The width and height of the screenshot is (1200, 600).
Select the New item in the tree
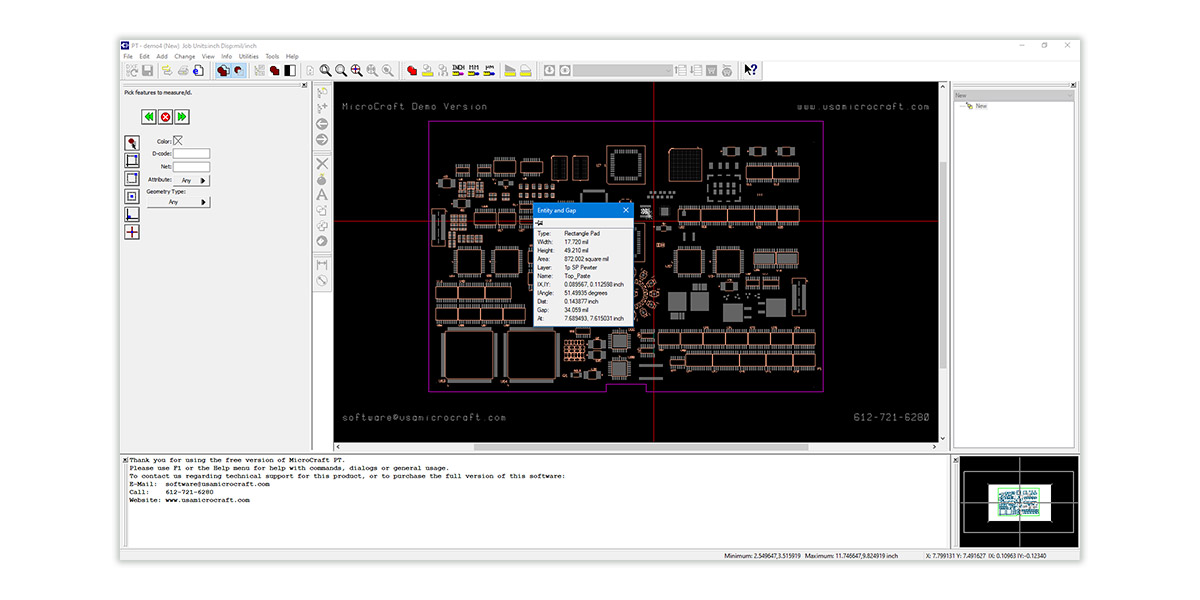click(981, 106)
